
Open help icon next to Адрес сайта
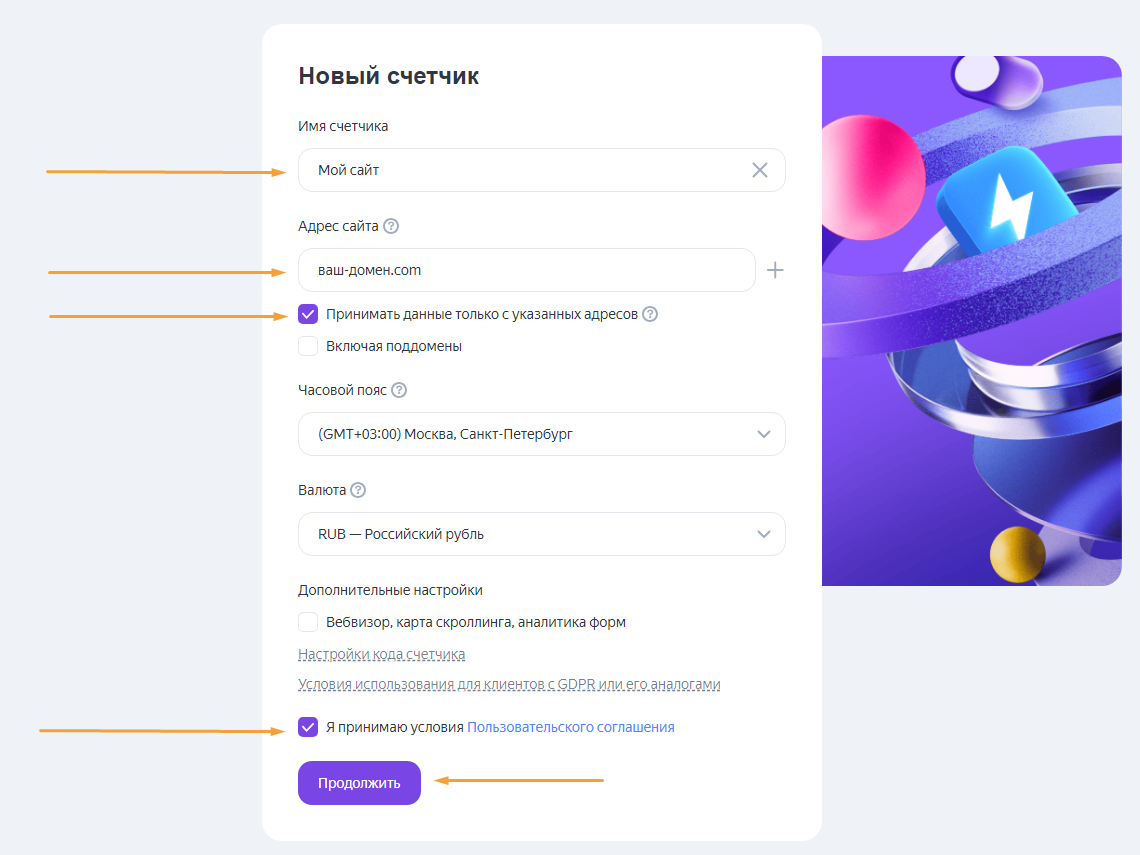coord(391,226)
